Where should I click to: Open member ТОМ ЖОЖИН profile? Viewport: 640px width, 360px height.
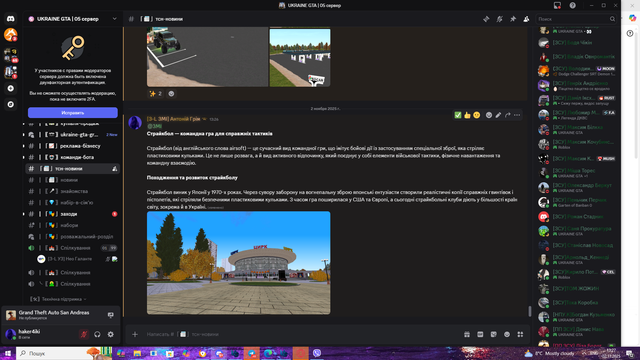tap(577, 289)
